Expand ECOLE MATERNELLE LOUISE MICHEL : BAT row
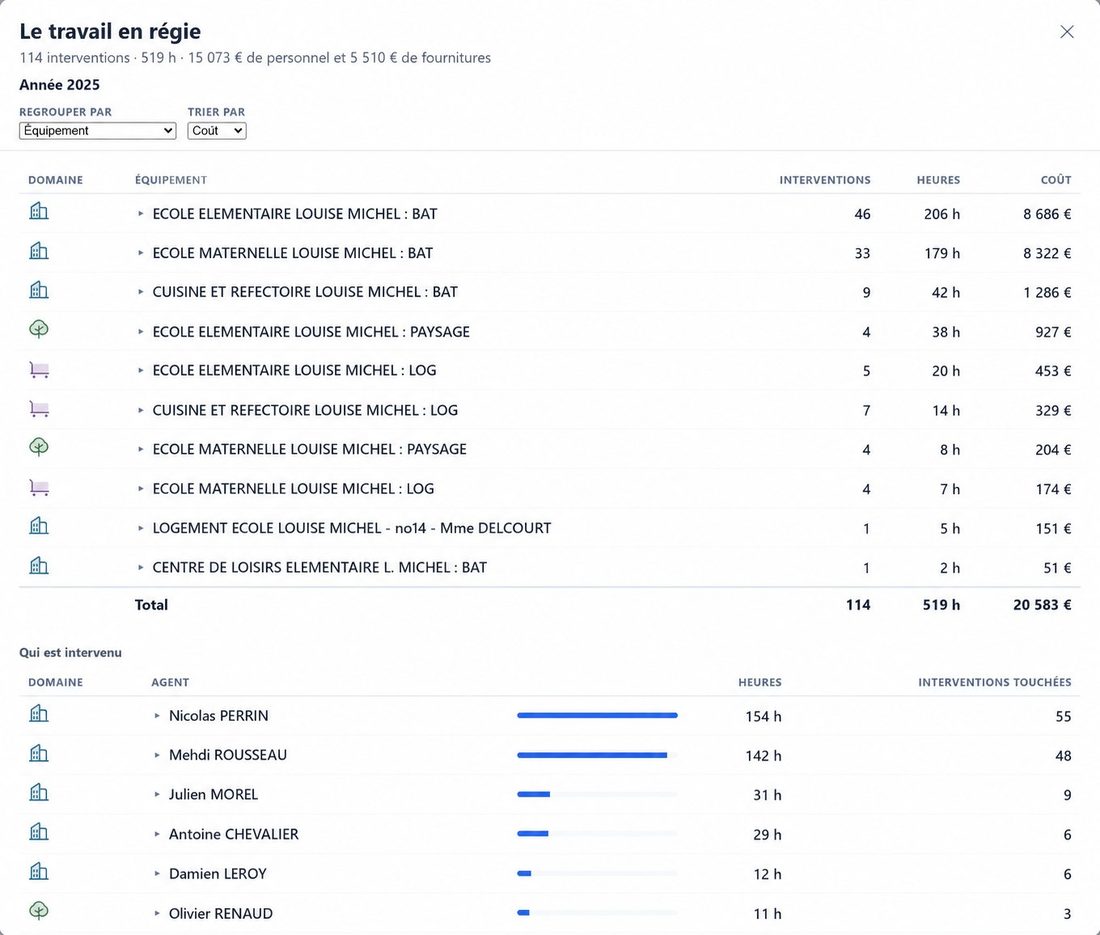Screen dimensions: 1100x935 pyautogui.click(x=140, y=253)
